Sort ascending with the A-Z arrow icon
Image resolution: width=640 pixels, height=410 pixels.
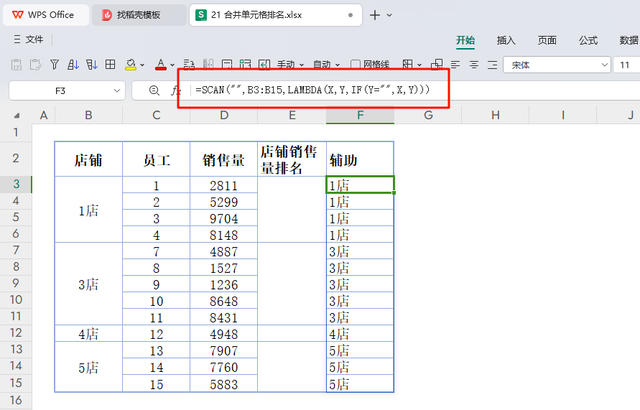pos(73,64)
